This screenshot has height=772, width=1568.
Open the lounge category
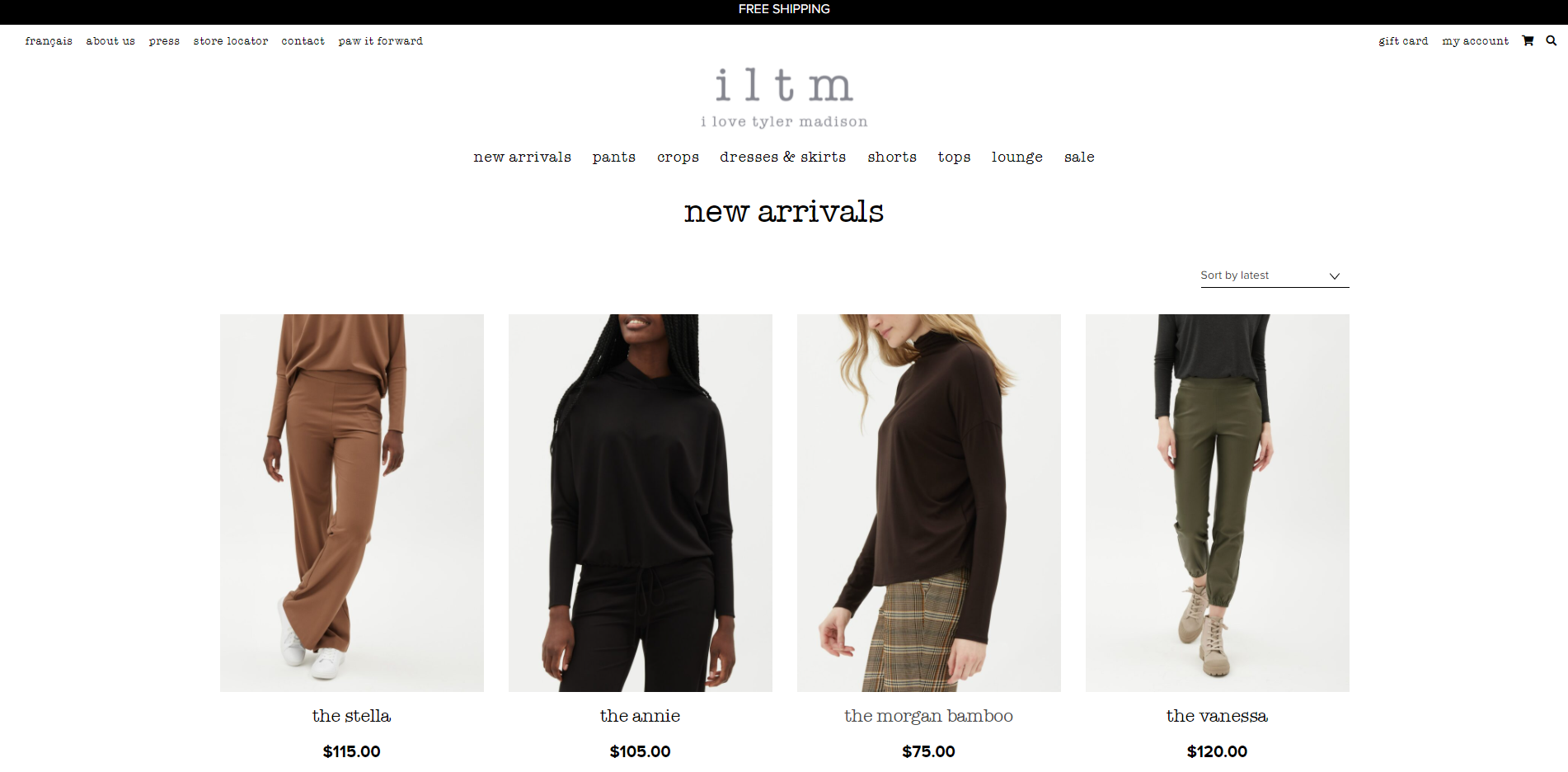1017,157
